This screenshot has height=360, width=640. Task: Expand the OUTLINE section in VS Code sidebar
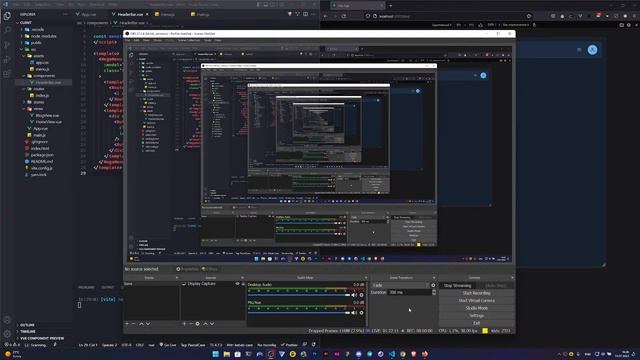click(27, 325)
